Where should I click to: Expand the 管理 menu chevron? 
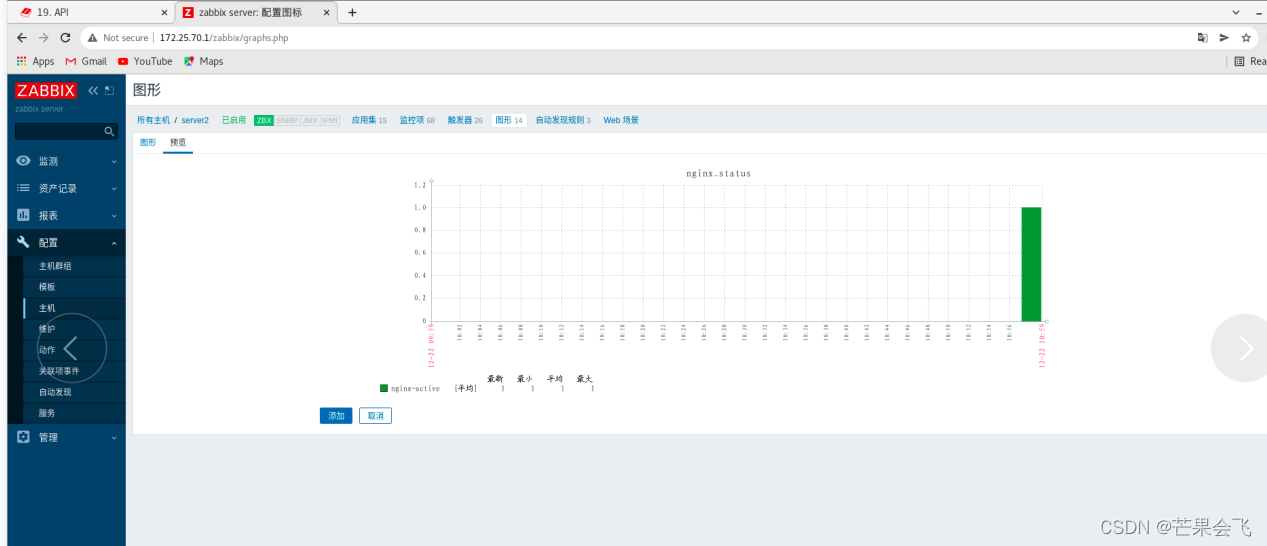point(114,437)
